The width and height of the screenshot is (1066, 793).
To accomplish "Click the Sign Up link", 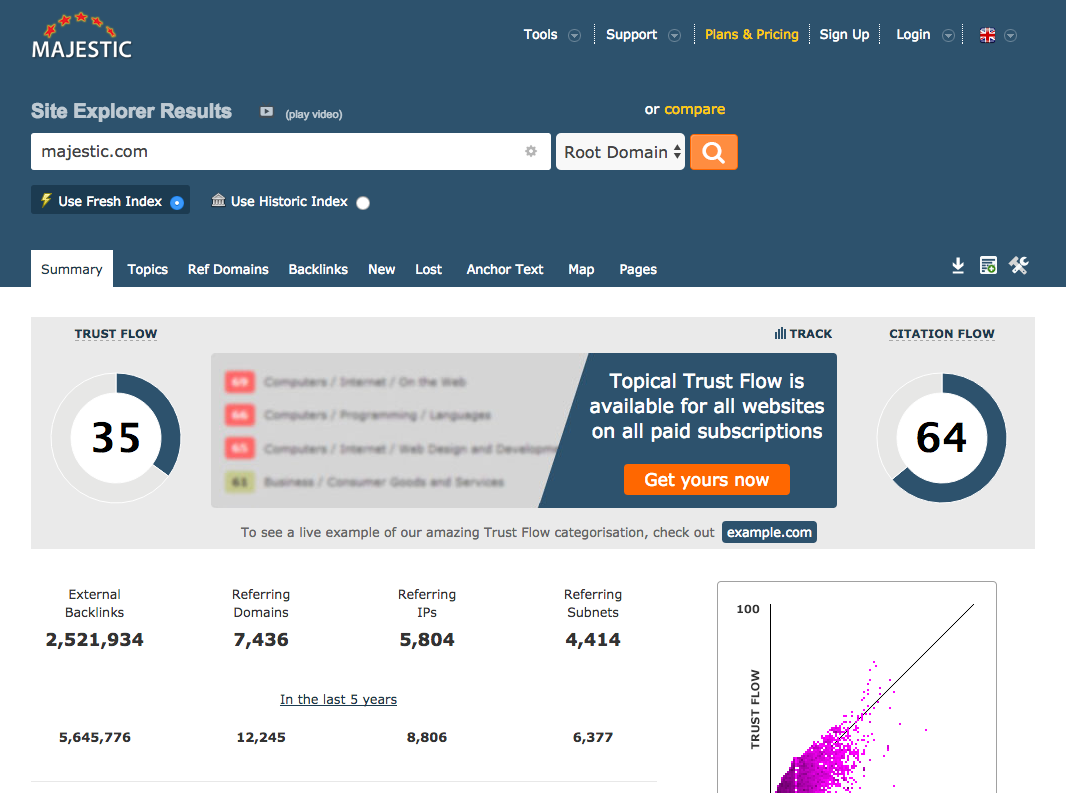I will coord(844,35).
